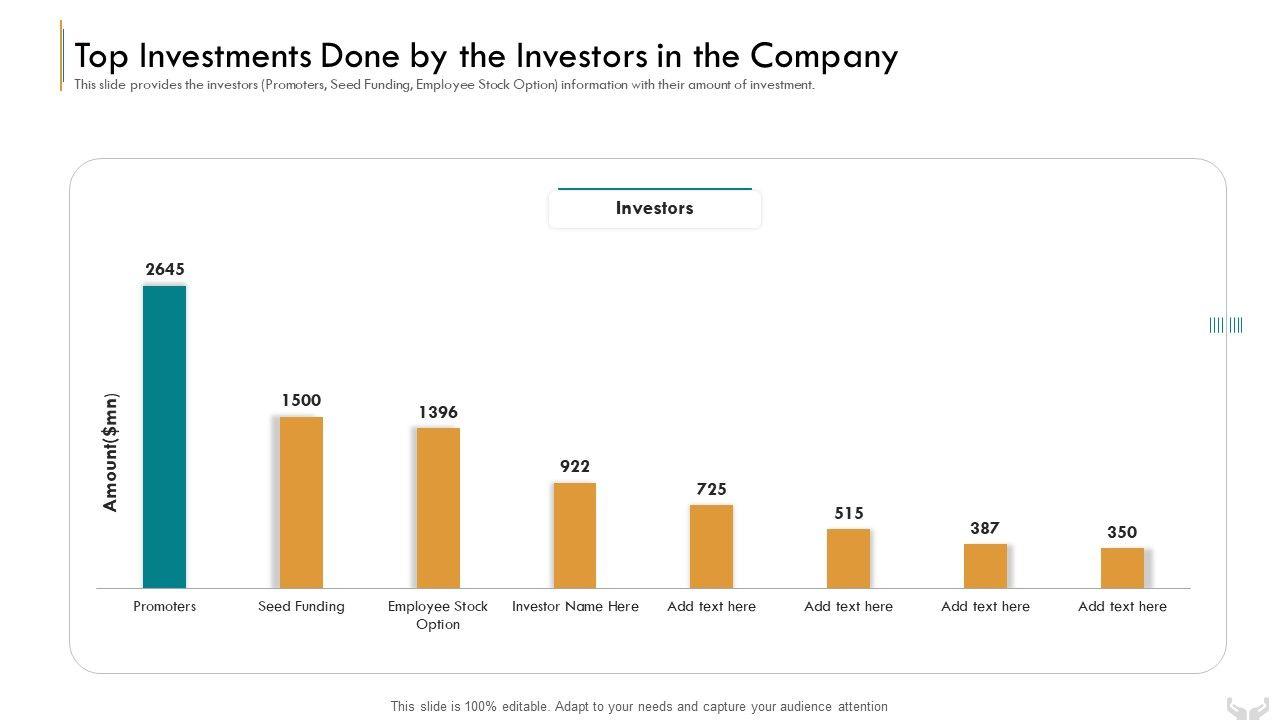Image resolution: width=1280 pixels, height=720 pixels.
Task: Select the slide title text
Action: pos(486,56)
